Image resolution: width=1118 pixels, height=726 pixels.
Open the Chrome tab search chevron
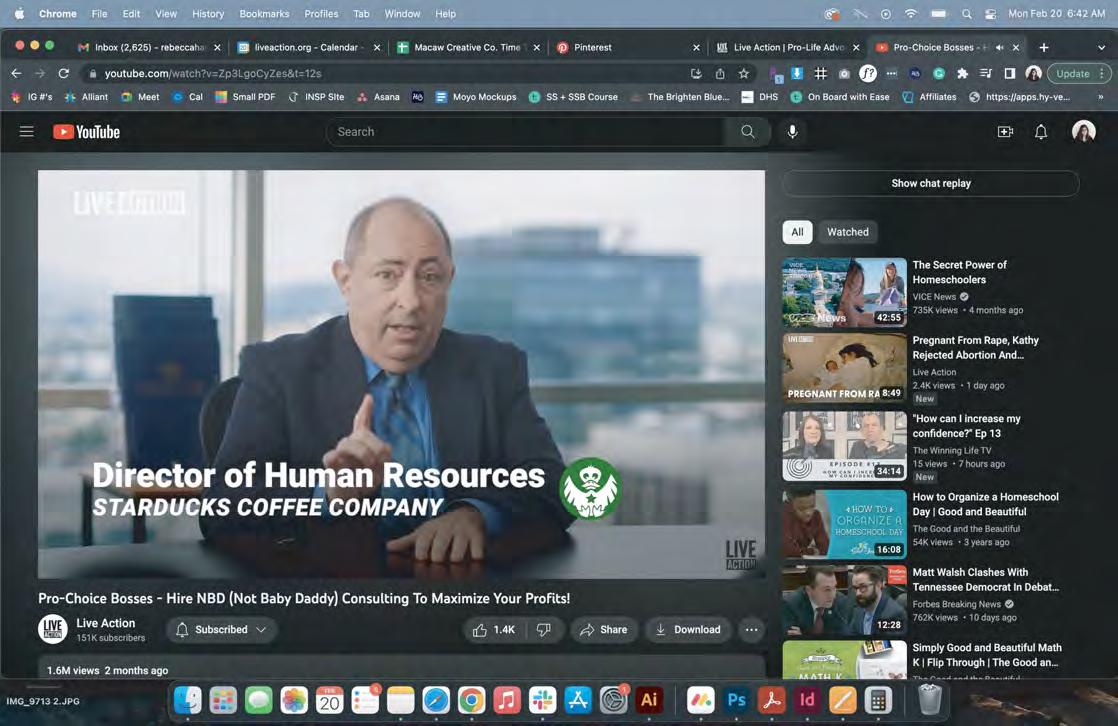(x=1101, y=47)
